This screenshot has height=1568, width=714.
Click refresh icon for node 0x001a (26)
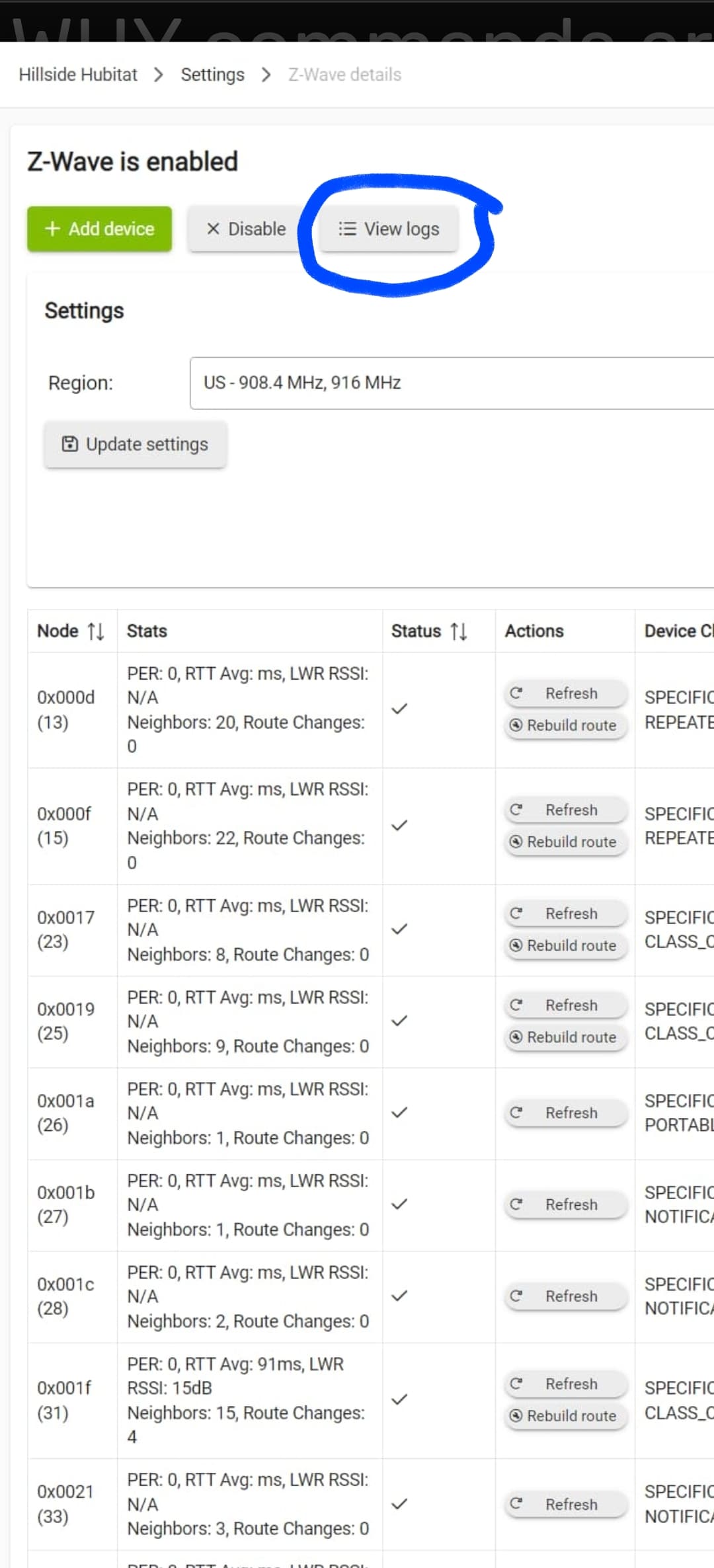516,1113
